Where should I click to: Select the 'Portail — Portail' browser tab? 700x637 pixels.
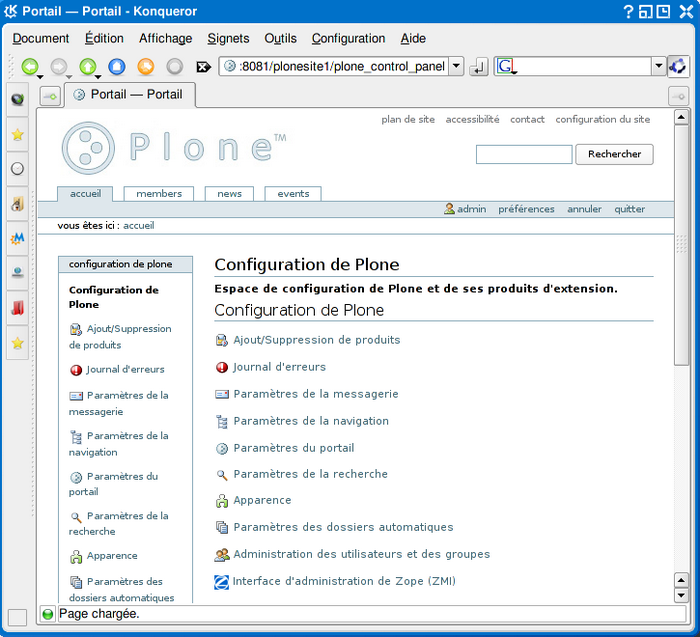click(130, 95)
